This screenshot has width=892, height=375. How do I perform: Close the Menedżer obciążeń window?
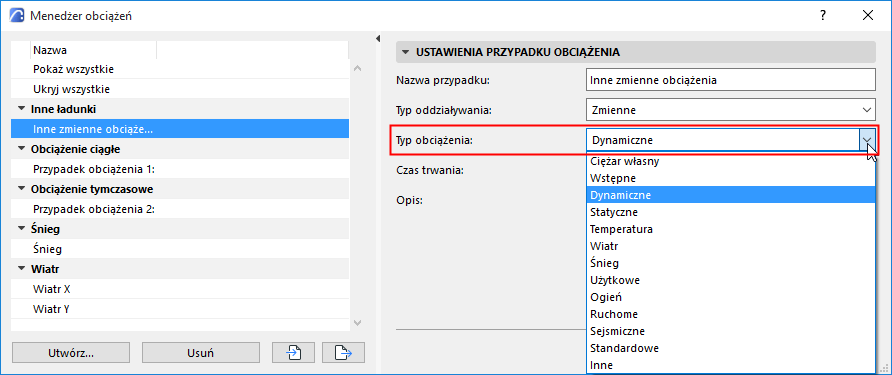click(868, 15)
